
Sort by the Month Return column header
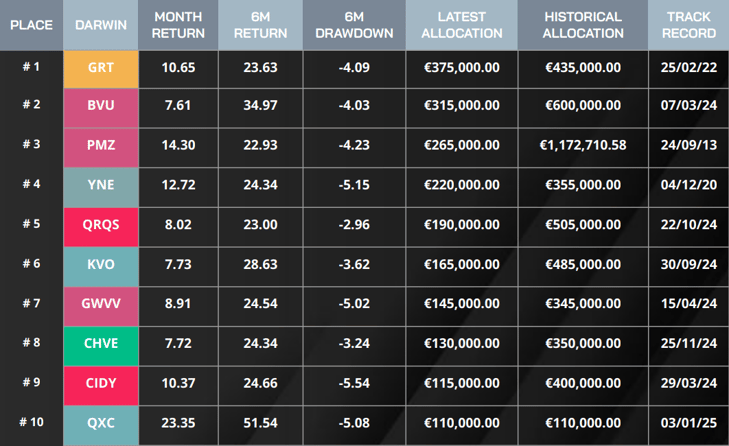pos(179,25)
